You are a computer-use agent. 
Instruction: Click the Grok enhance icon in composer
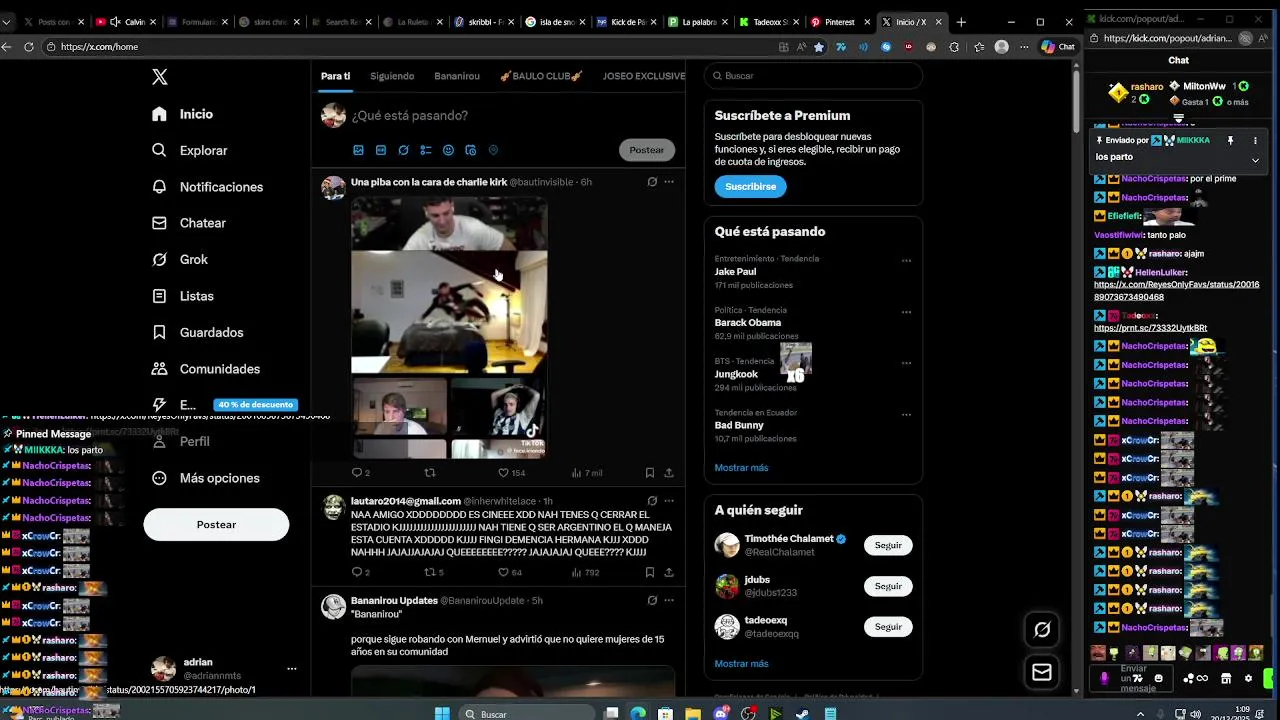pos(403,150)
